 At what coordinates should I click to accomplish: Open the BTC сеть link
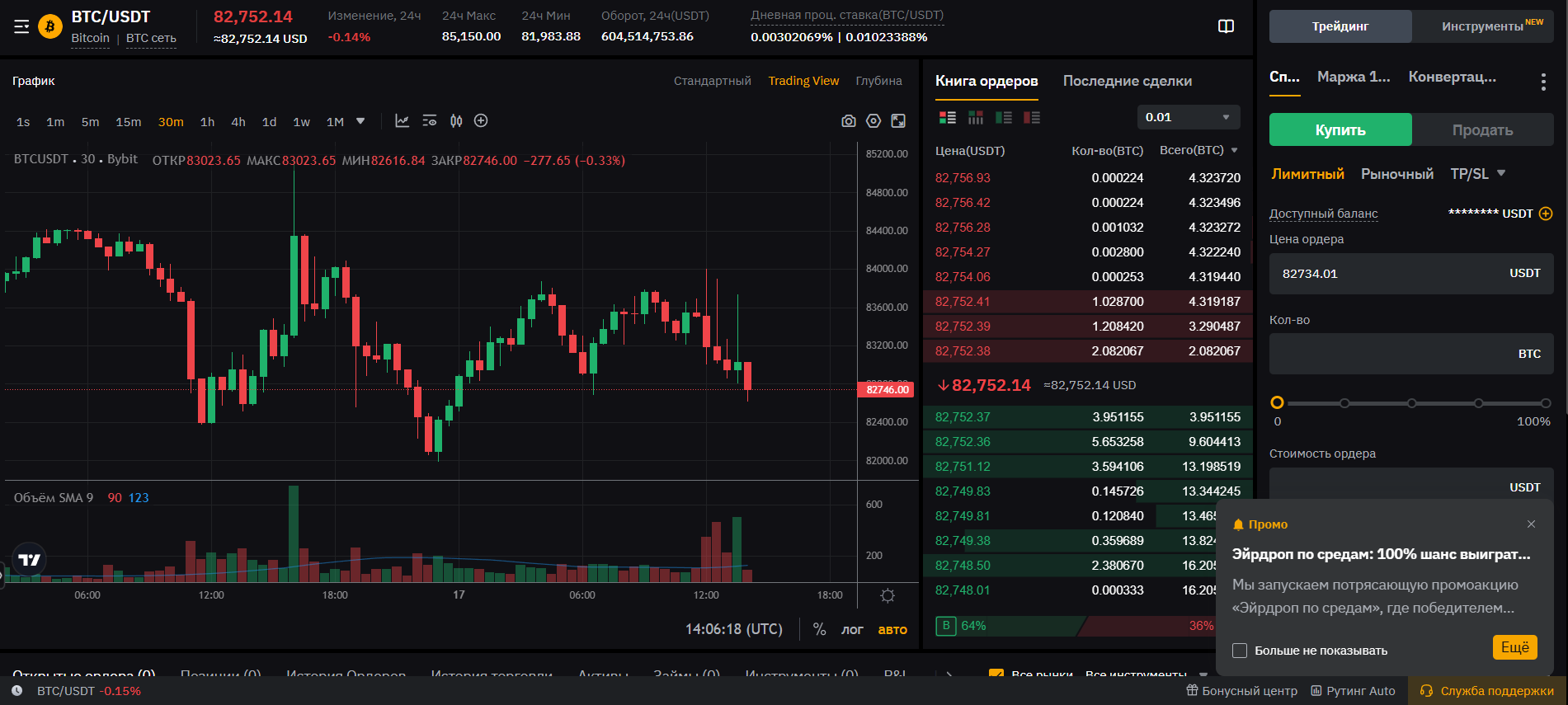coord(151,38)
